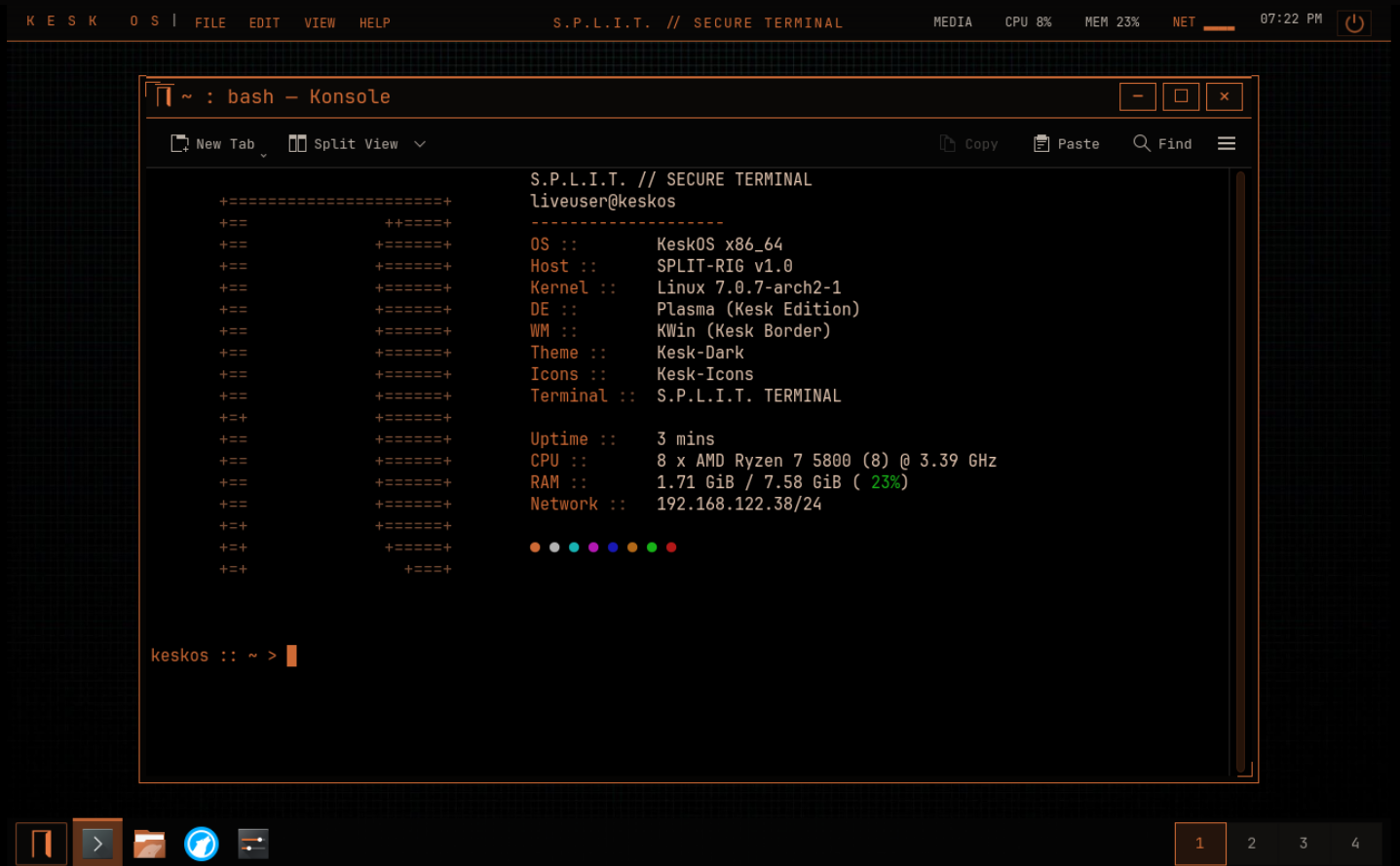Click the red color dot

tap(671, 547)
